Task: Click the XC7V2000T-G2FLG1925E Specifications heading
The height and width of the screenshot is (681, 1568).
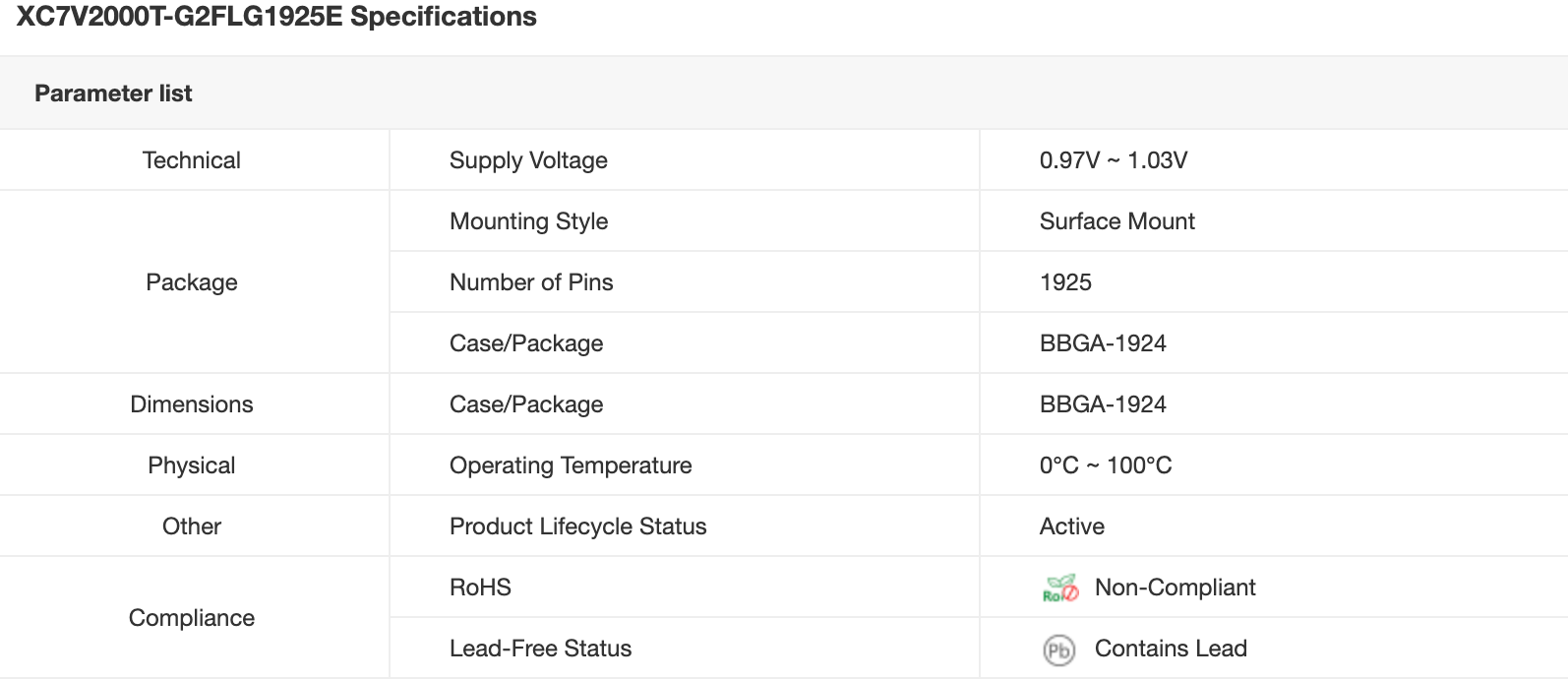Action: click(x=276, y=17)
